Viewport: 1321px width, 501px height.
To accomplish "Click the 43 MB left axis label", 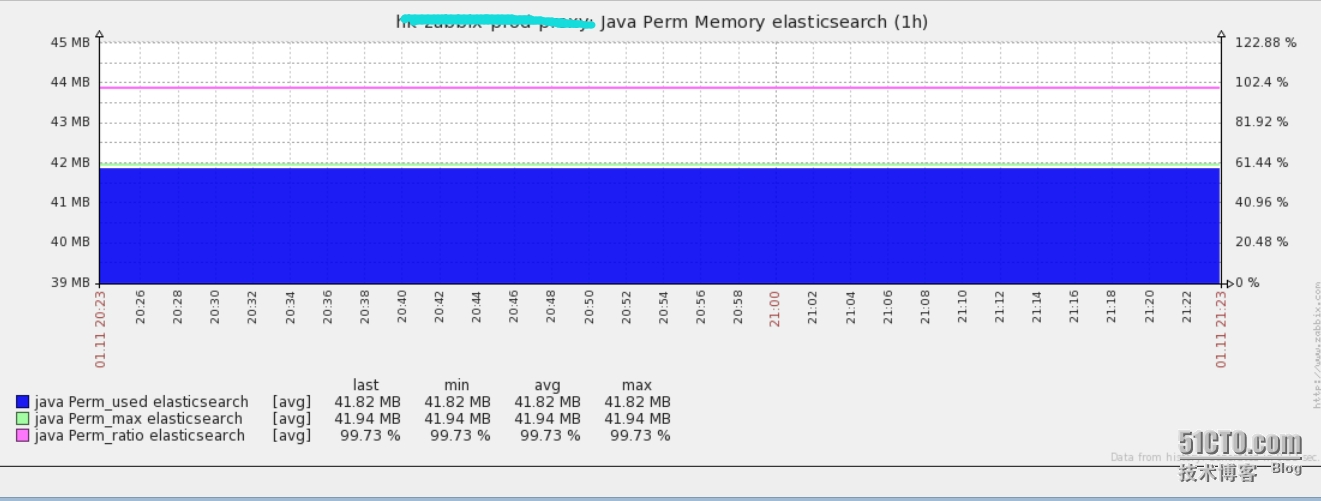I will tap(69, 122).
